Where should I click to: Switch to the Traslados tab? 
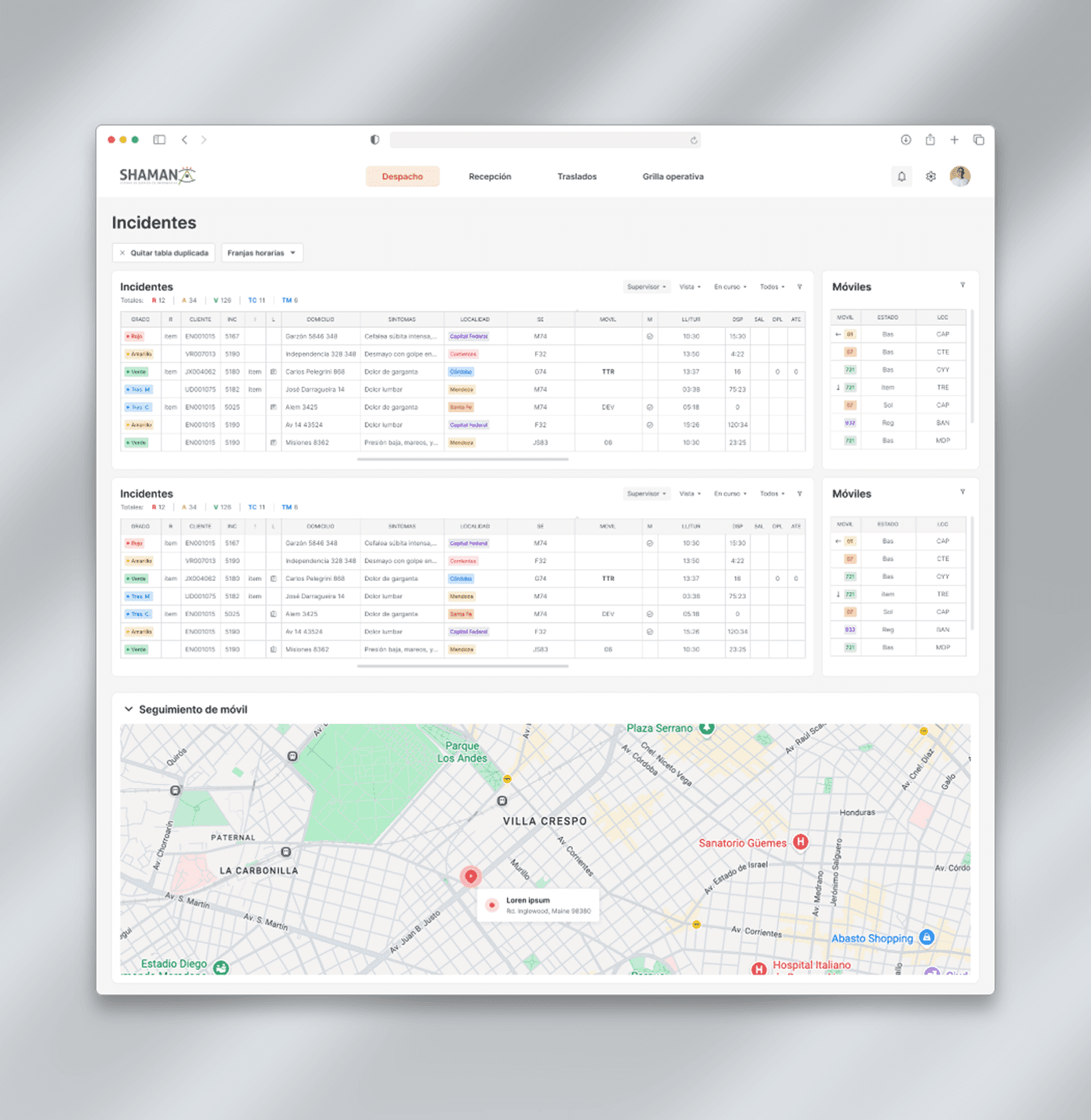tap(577, 176)
